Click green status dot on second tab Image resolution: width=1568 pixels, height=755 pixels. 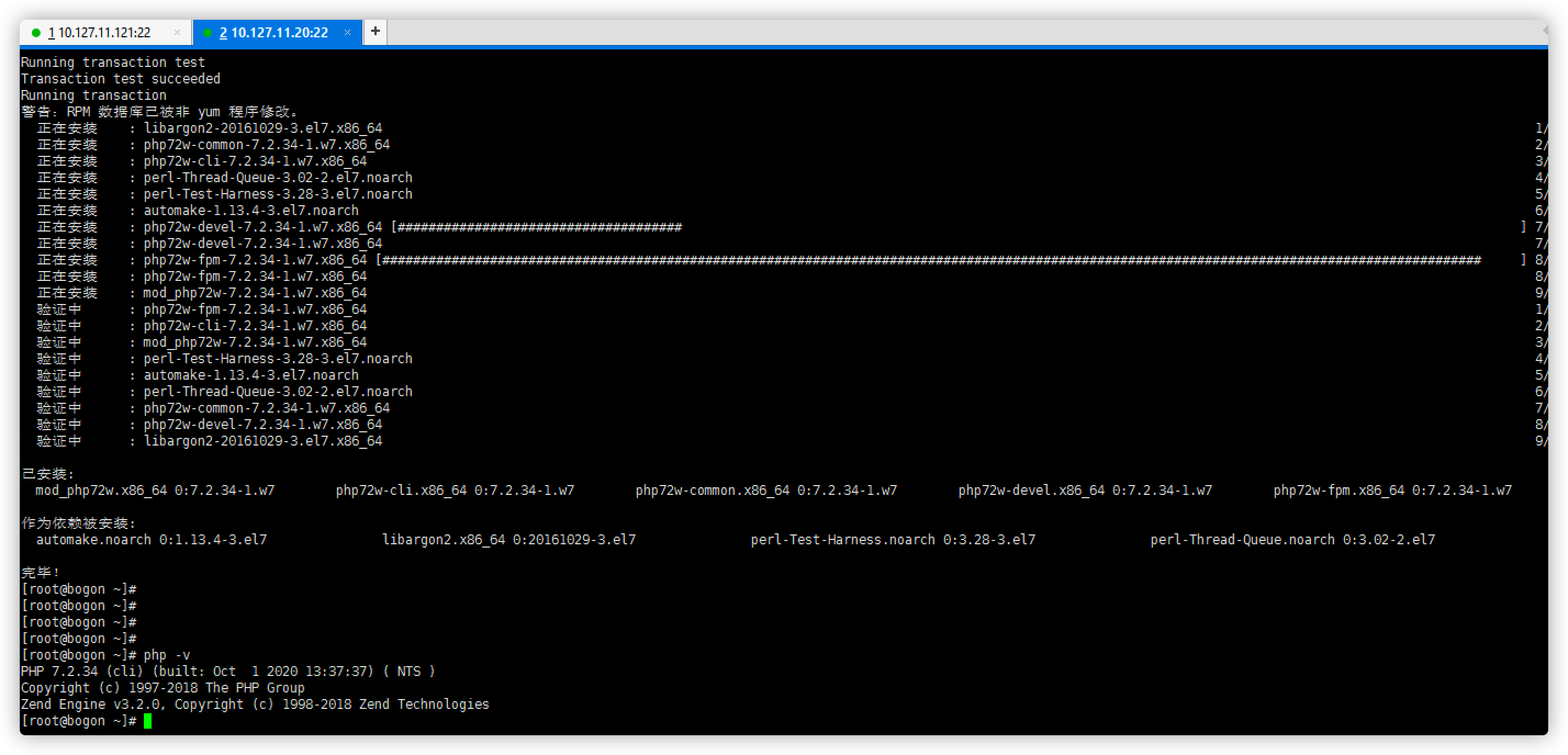207,33
